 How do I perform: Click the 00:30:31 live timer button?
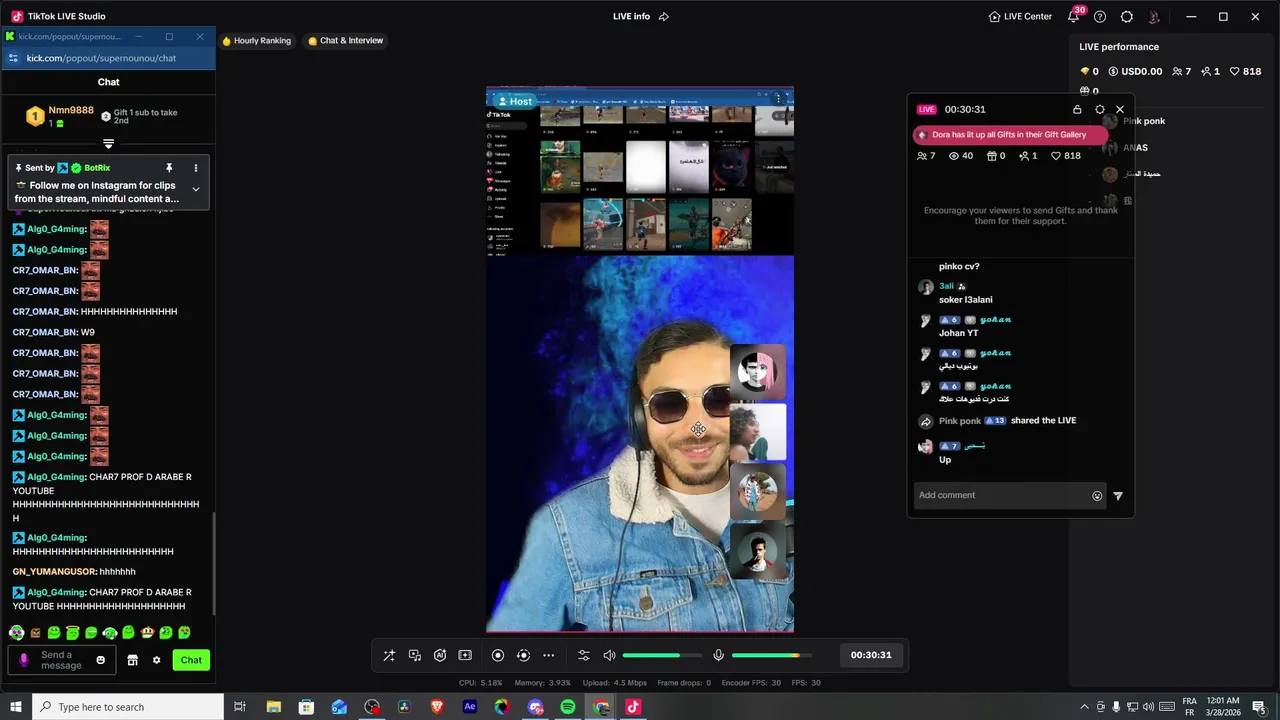point(871,655)
